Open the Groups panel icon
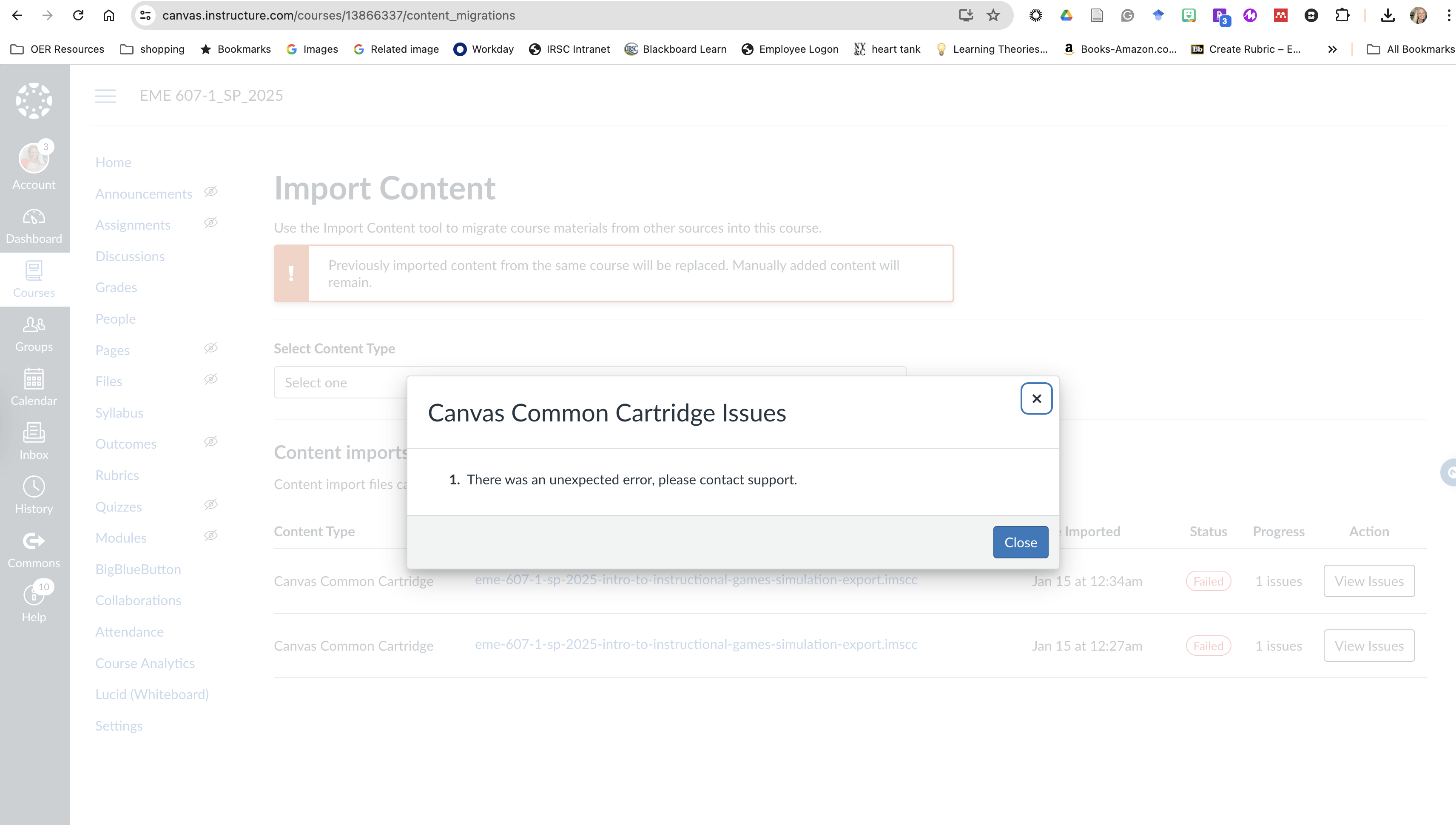 (34, 333)
